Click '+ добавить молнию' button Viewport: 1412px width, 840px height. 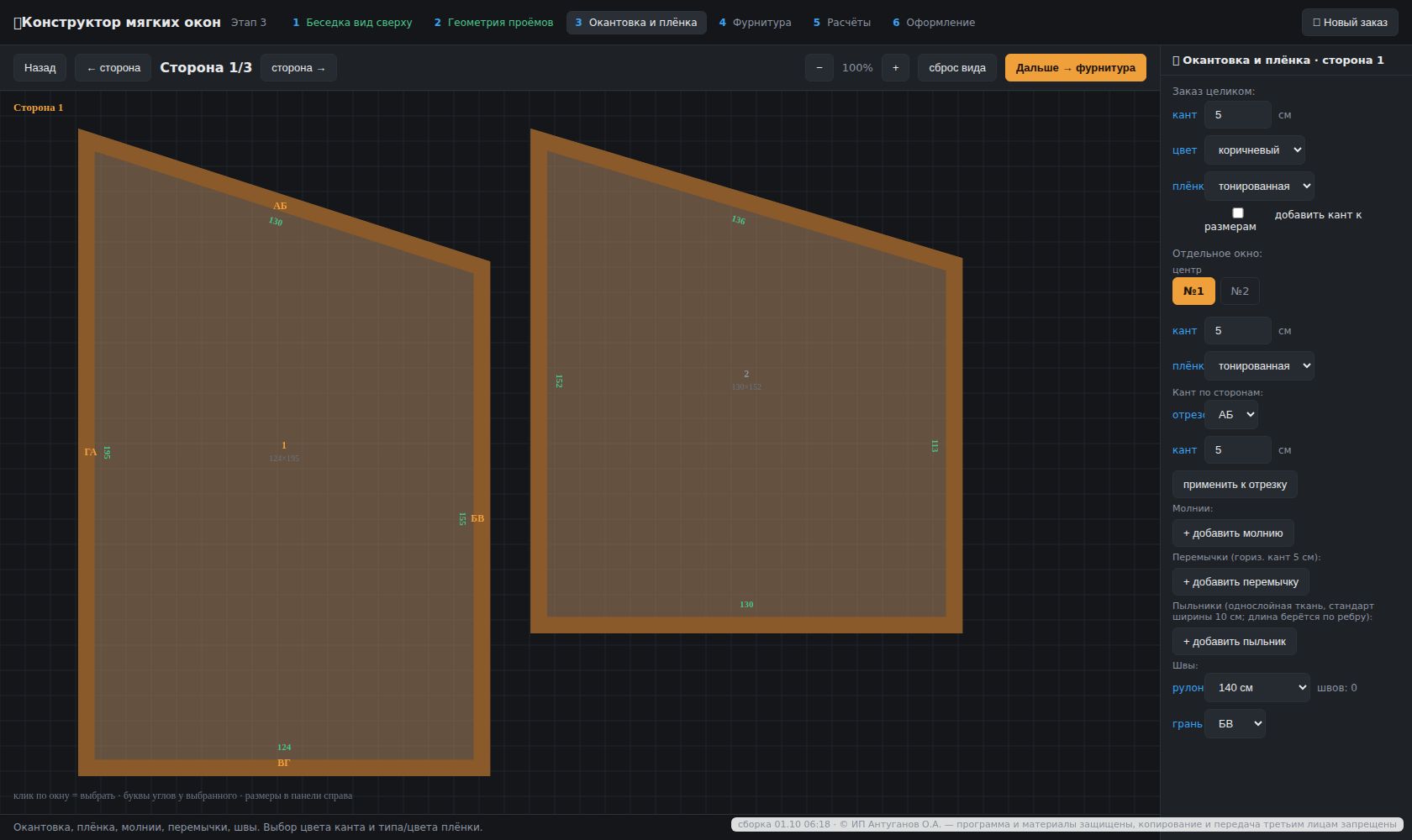point(1233,533)
